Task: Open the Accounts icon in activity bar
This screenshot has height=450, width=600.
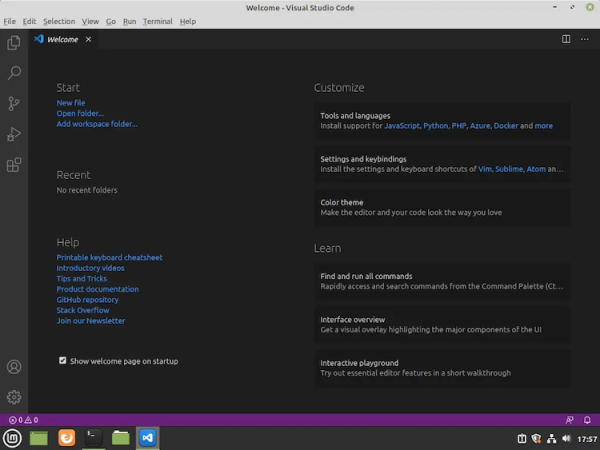Action: coord(14,367)
